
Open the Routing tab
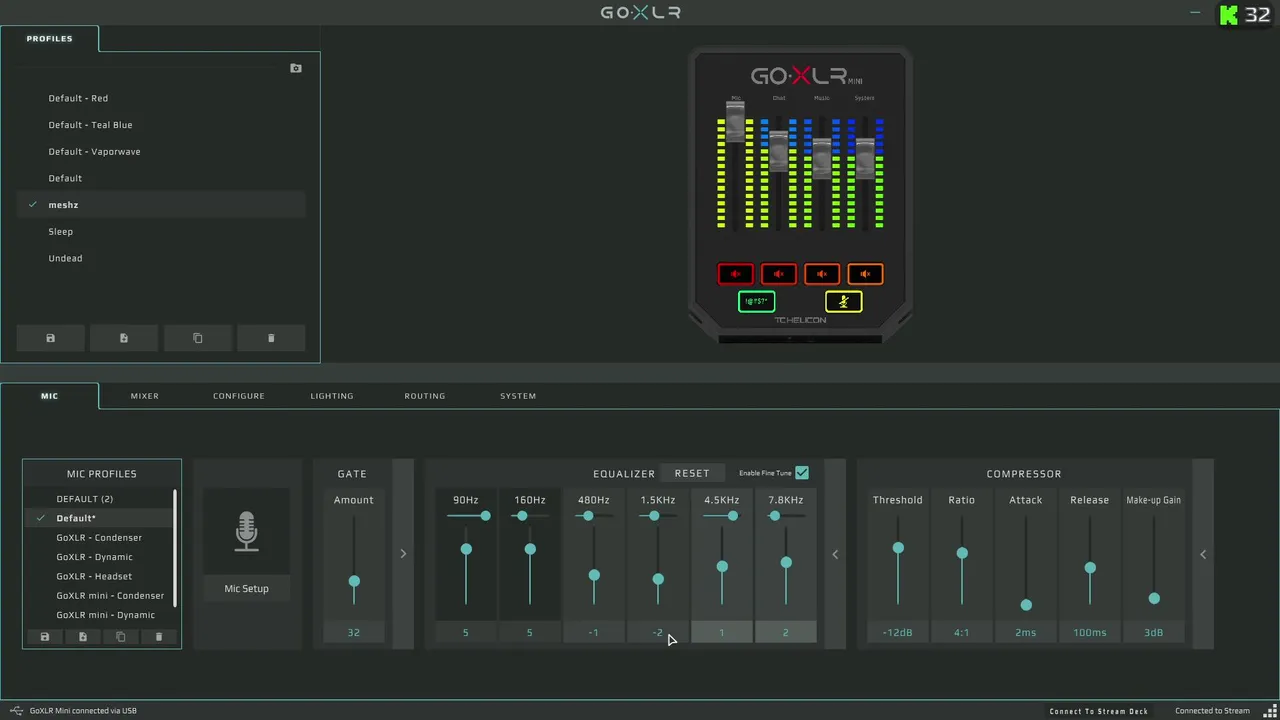(x=425, y=396)
